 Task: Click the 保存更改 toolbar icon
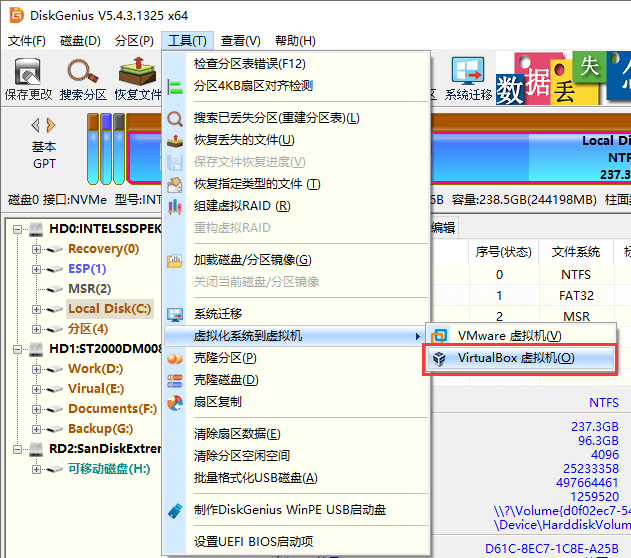click(x=28, y=71)
